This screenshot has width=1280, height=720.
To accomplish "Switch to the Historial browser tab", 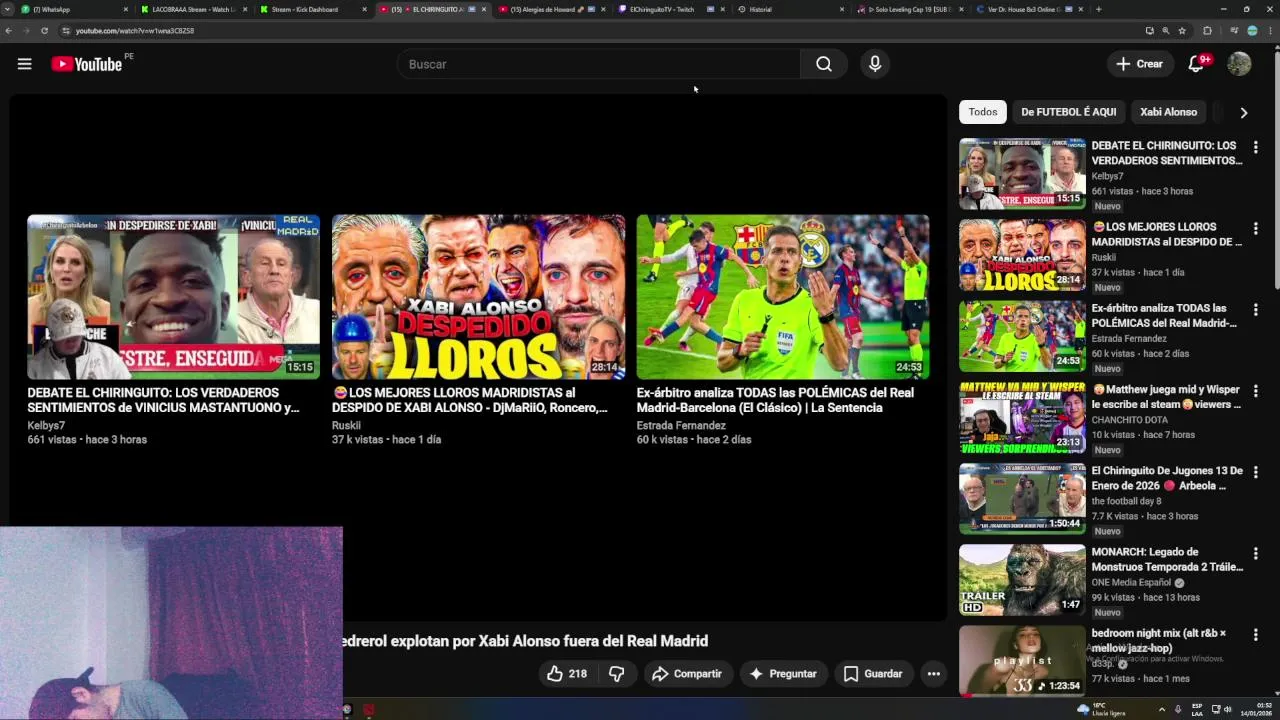I will (x=790, y=9).
